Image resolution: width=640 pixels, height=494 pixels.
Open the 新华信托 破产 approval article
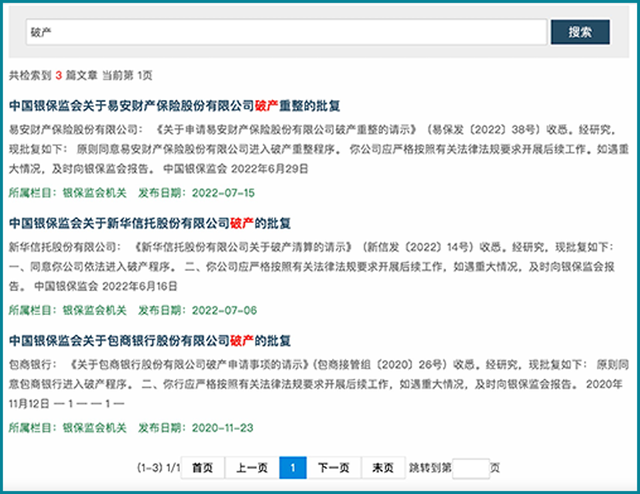150,223
